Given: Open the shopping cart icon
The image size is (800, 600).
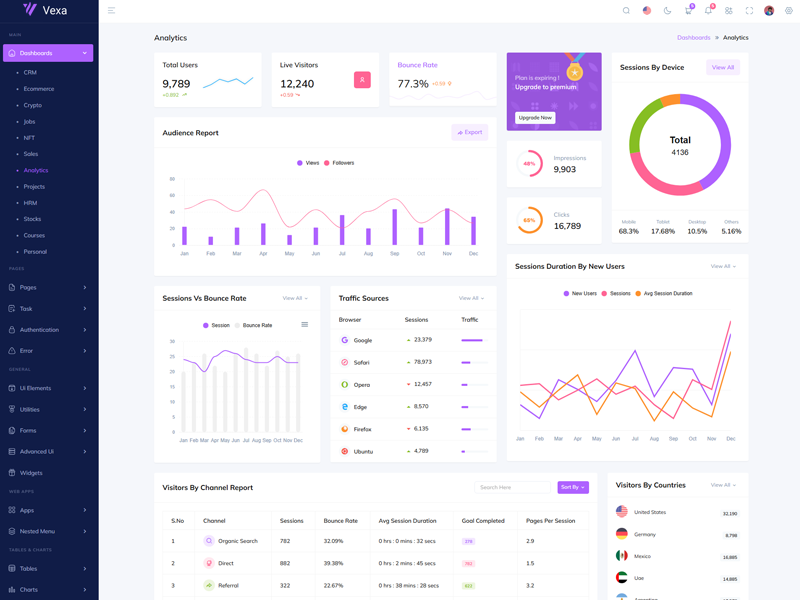Looking at the screenshot, I should [x=688, y=11].
